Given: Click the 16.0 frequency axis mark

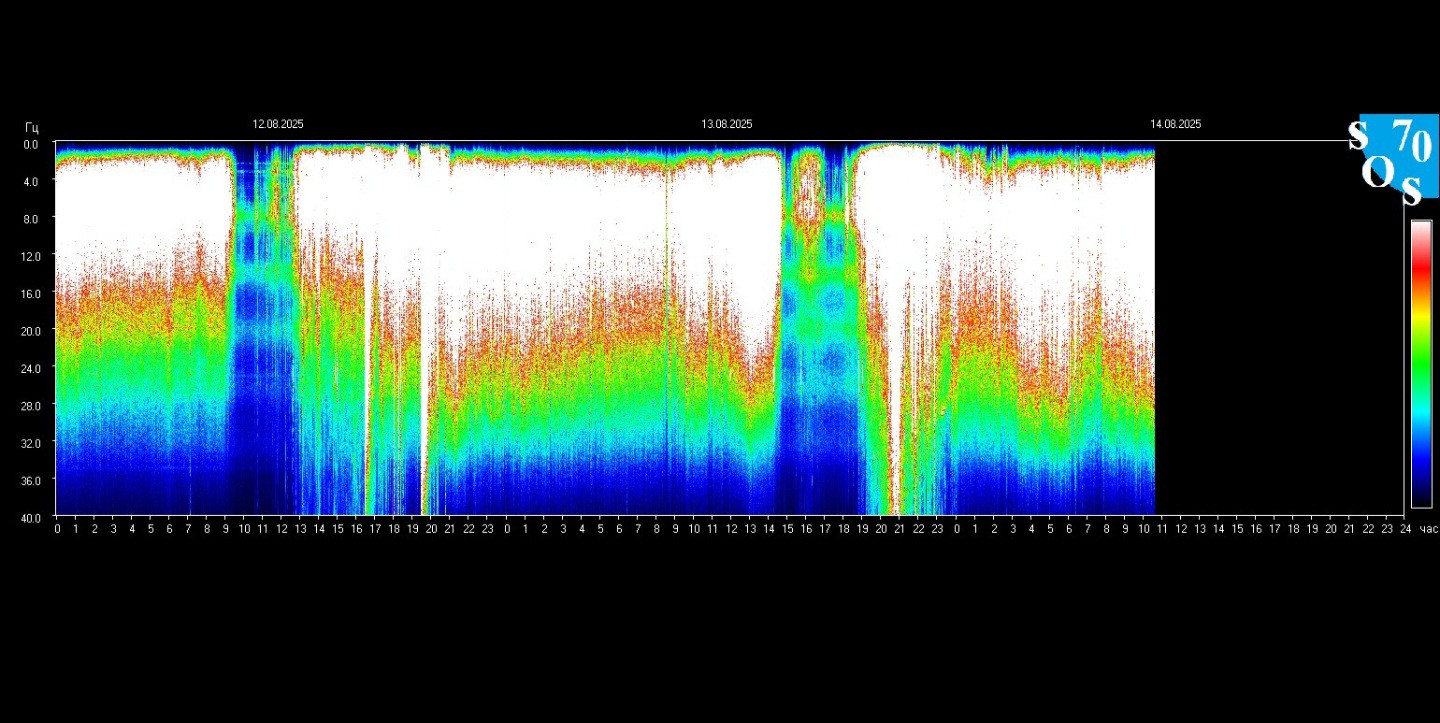Looking at the screenshot, I should (x=31, y=294).
